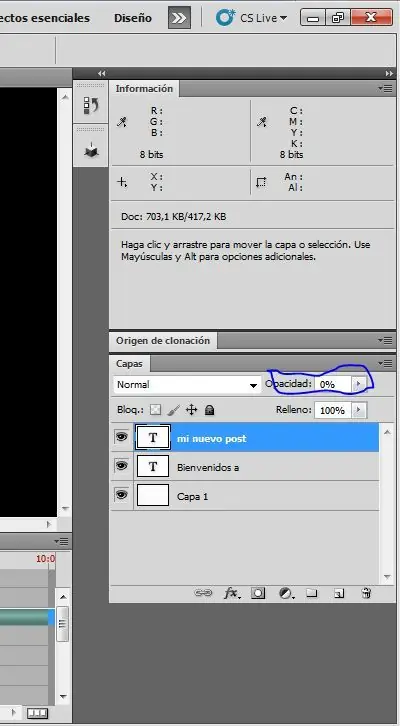
Task: Click the 'Bienvenidos a' text thumbnail
Action: pos(153,466)
